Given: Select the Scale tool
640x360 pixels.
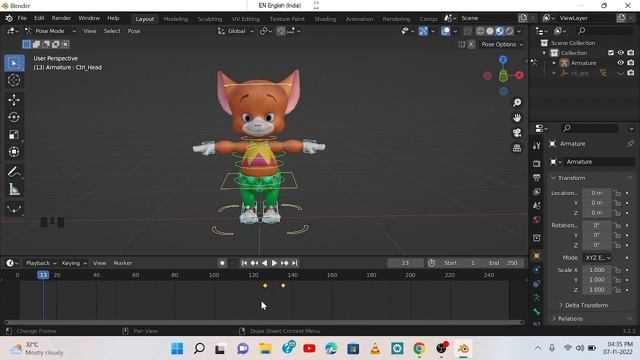Looking at the screenshot, I should [14, 135].
